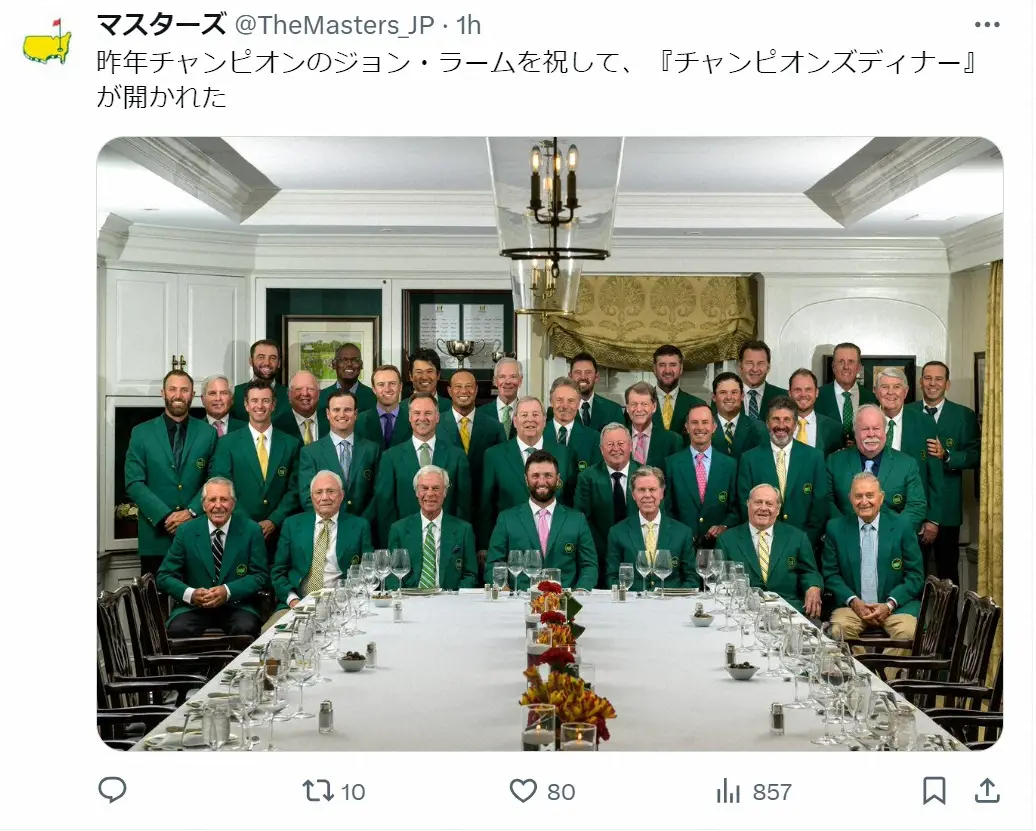View analytics bar chart icon
Viewport: 1036px width, 831px height.
pos(728,791)
